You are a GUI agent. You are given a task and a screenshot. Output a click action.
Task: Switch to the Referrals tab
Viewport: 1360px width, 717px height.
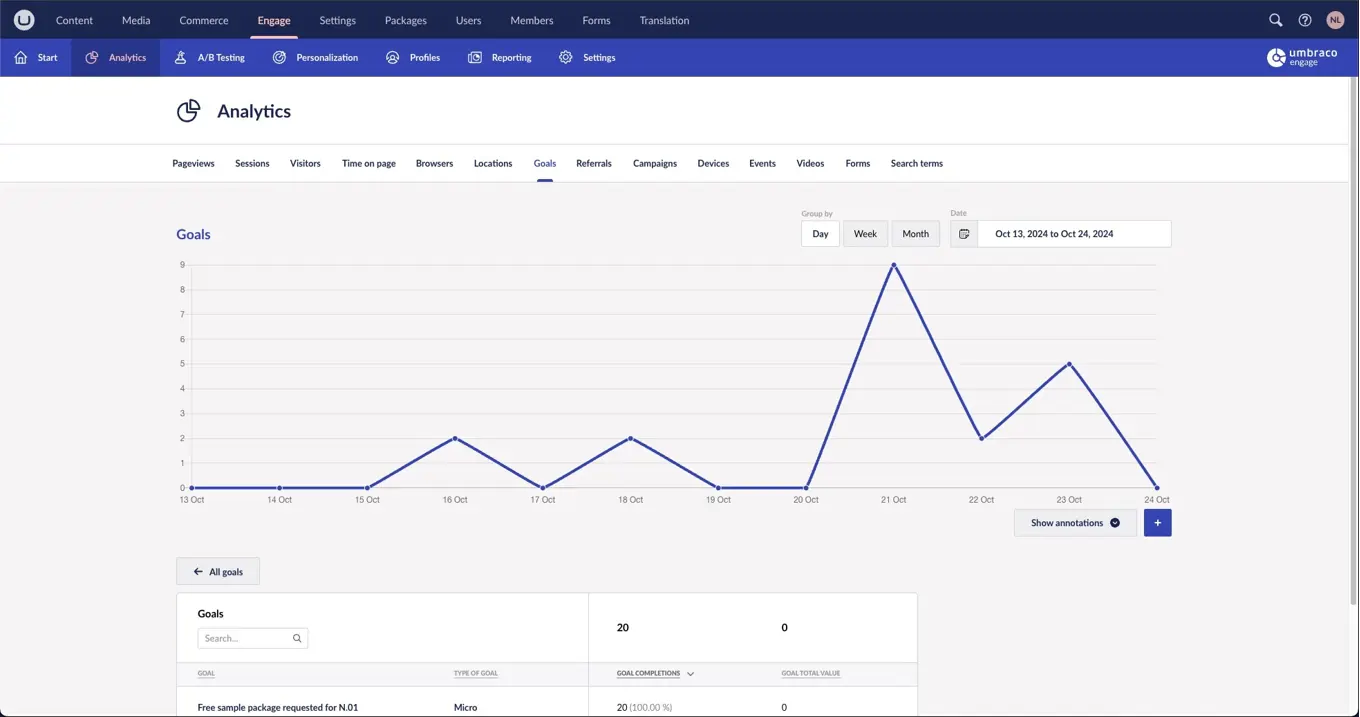pos(594,163)
